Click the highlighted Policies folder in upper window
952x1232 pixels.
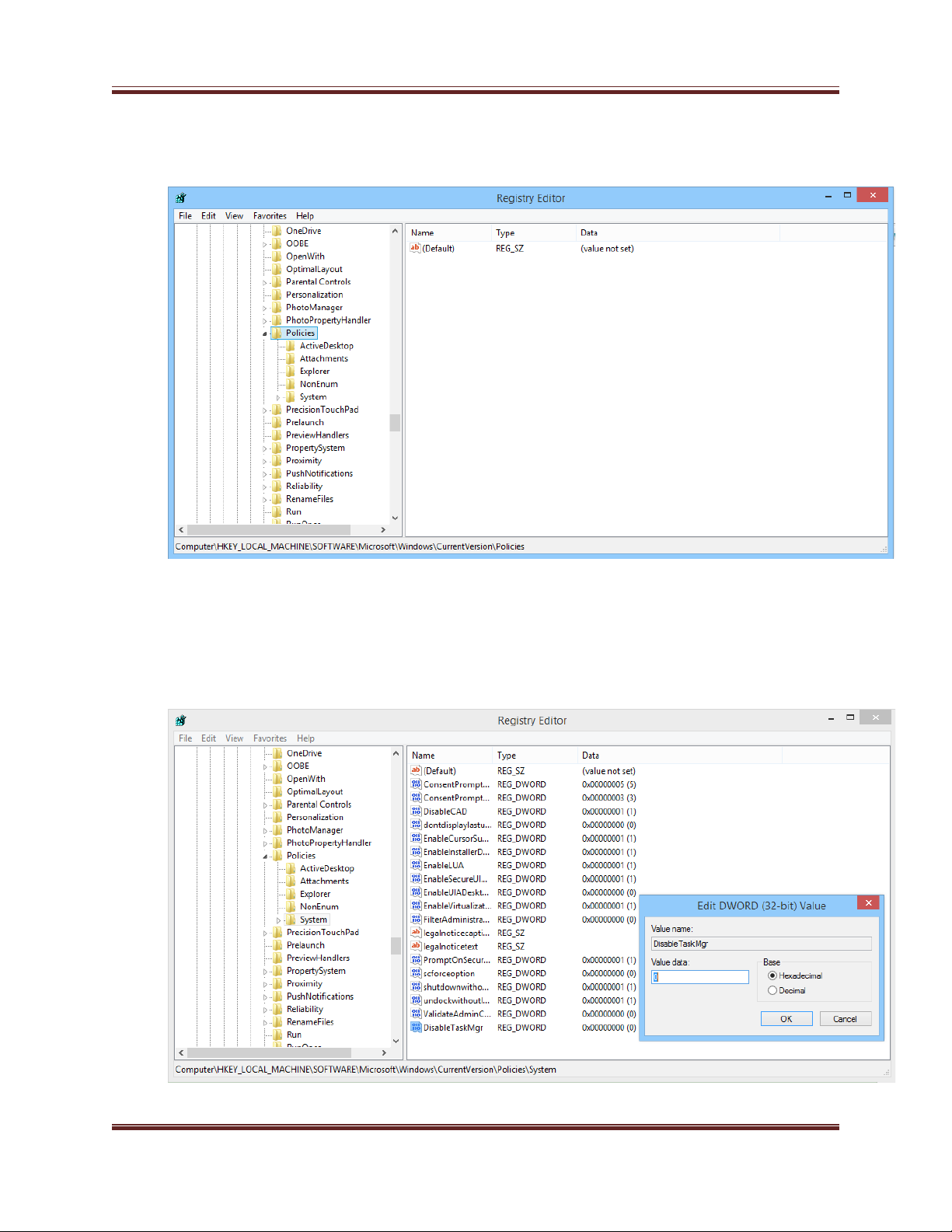coord(300,333)
